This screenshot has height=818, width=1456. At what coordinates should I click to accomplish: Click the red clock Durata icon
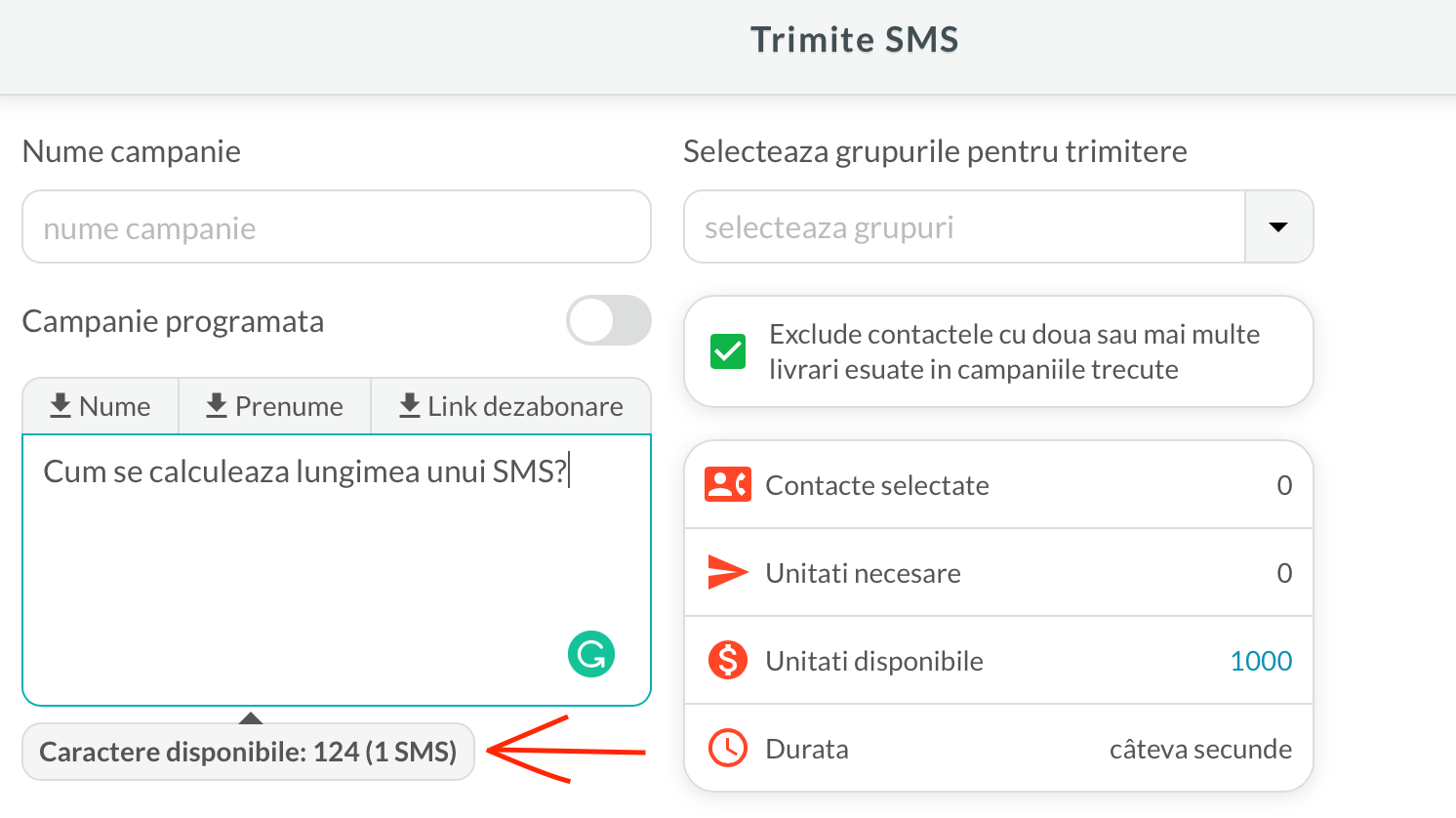coord(727,749)
